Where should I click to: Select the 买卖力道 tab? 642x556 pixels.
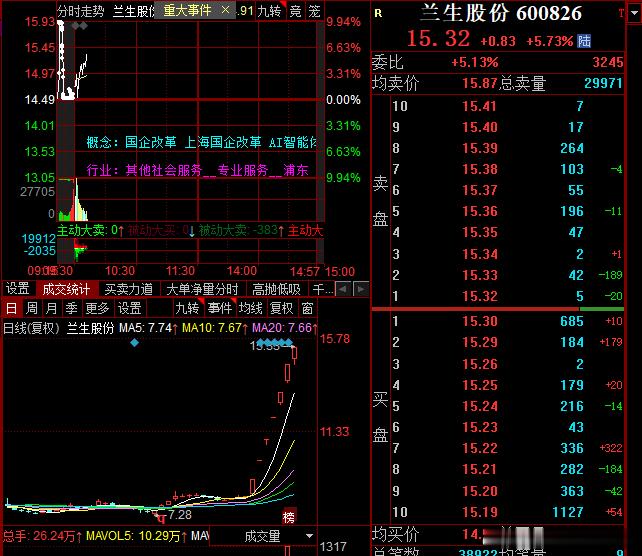pyautogui.click(x=129, y=289)
